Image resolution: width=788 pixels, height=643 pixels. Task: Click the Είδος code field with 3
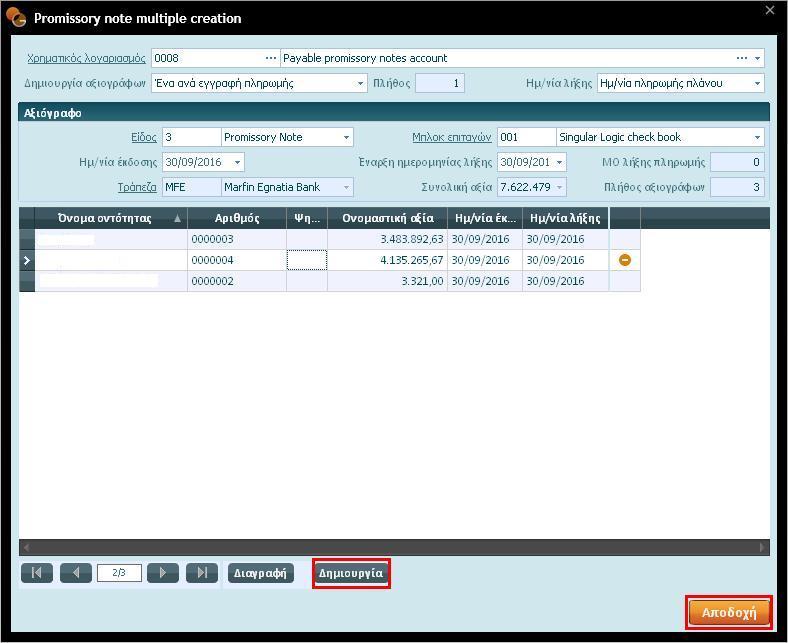[x=191, y=137]
